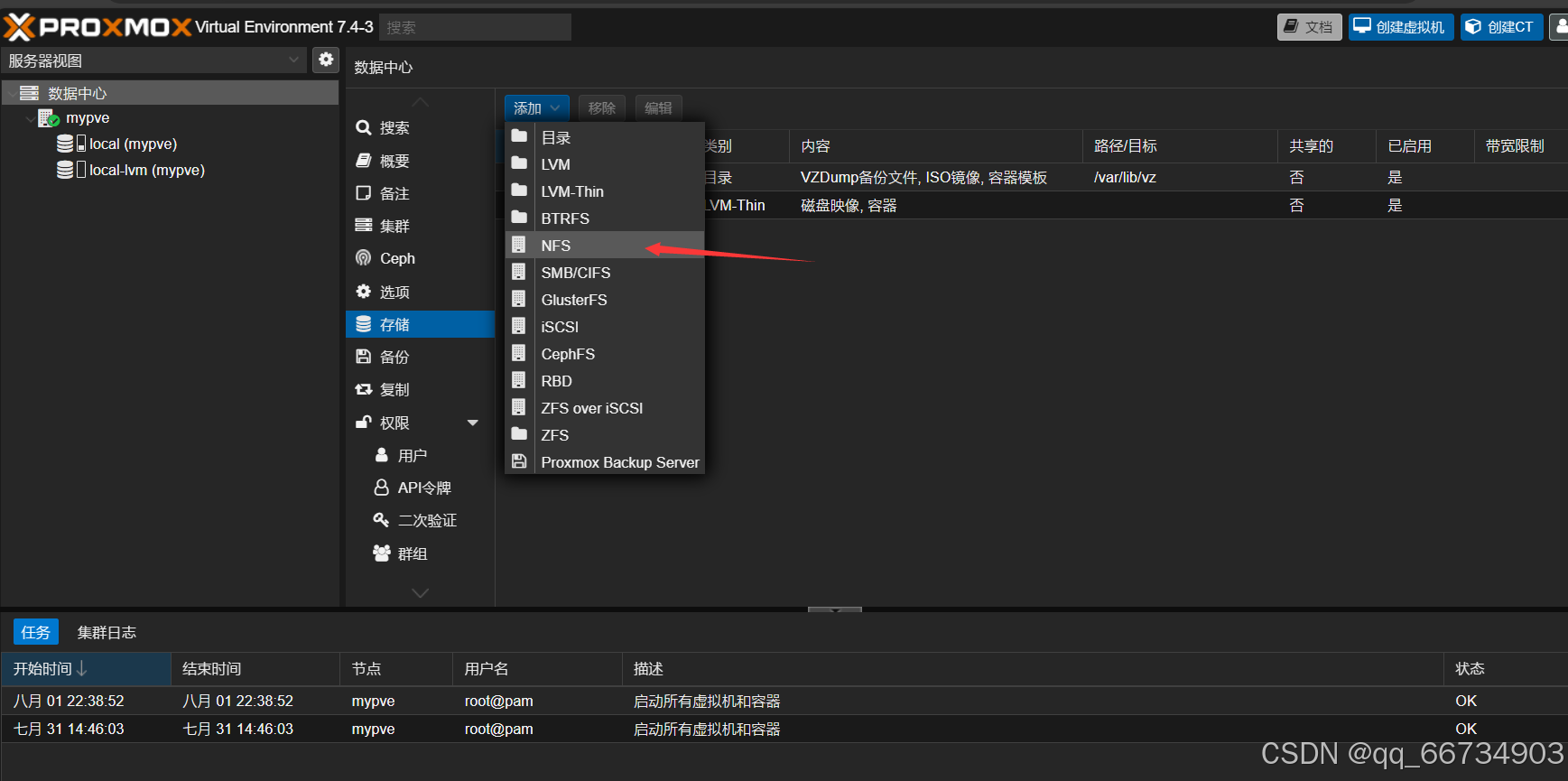Sort by the 共享的 column header

coord(1327,146)
